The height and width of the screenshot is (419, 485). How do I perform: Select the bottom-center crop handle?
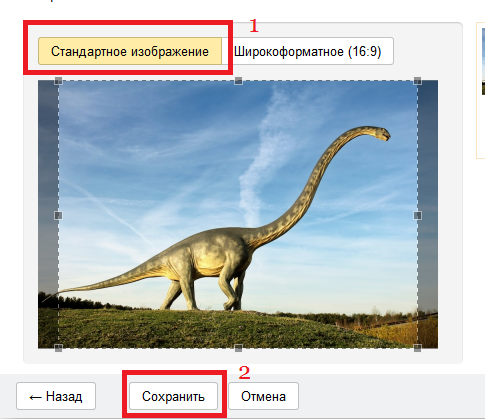[238, 348]
